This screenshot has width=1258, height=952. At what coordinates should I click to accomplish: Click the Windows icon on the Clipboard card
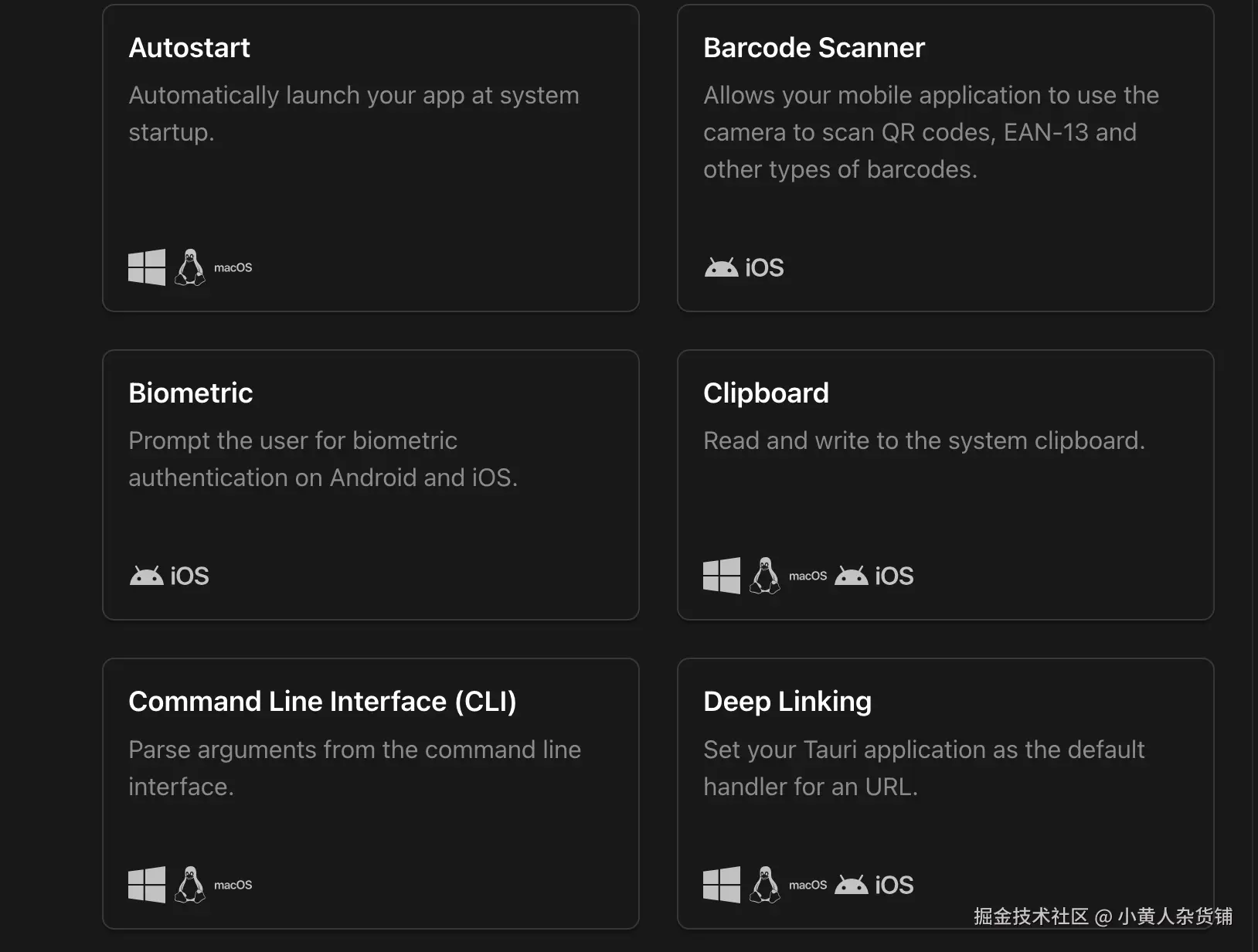click(x=721, y=575)
